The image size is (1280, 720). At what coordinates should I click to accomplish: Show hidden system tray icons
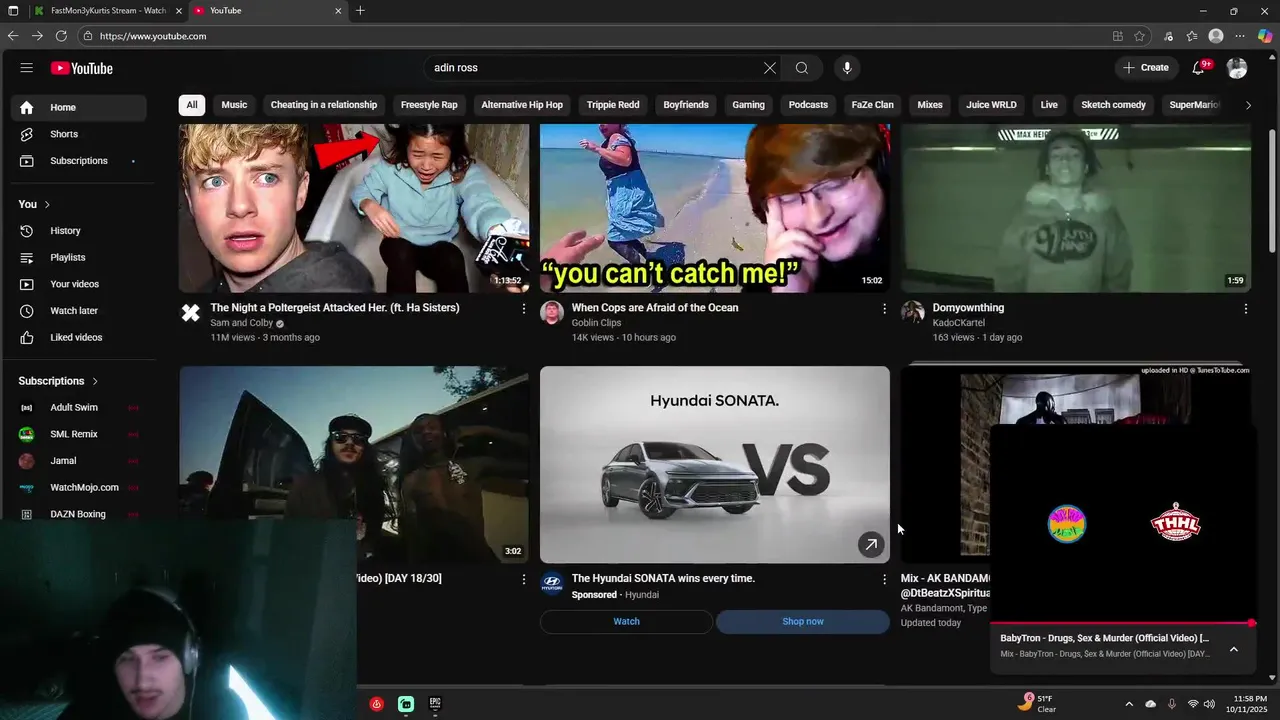point(1129,704)
